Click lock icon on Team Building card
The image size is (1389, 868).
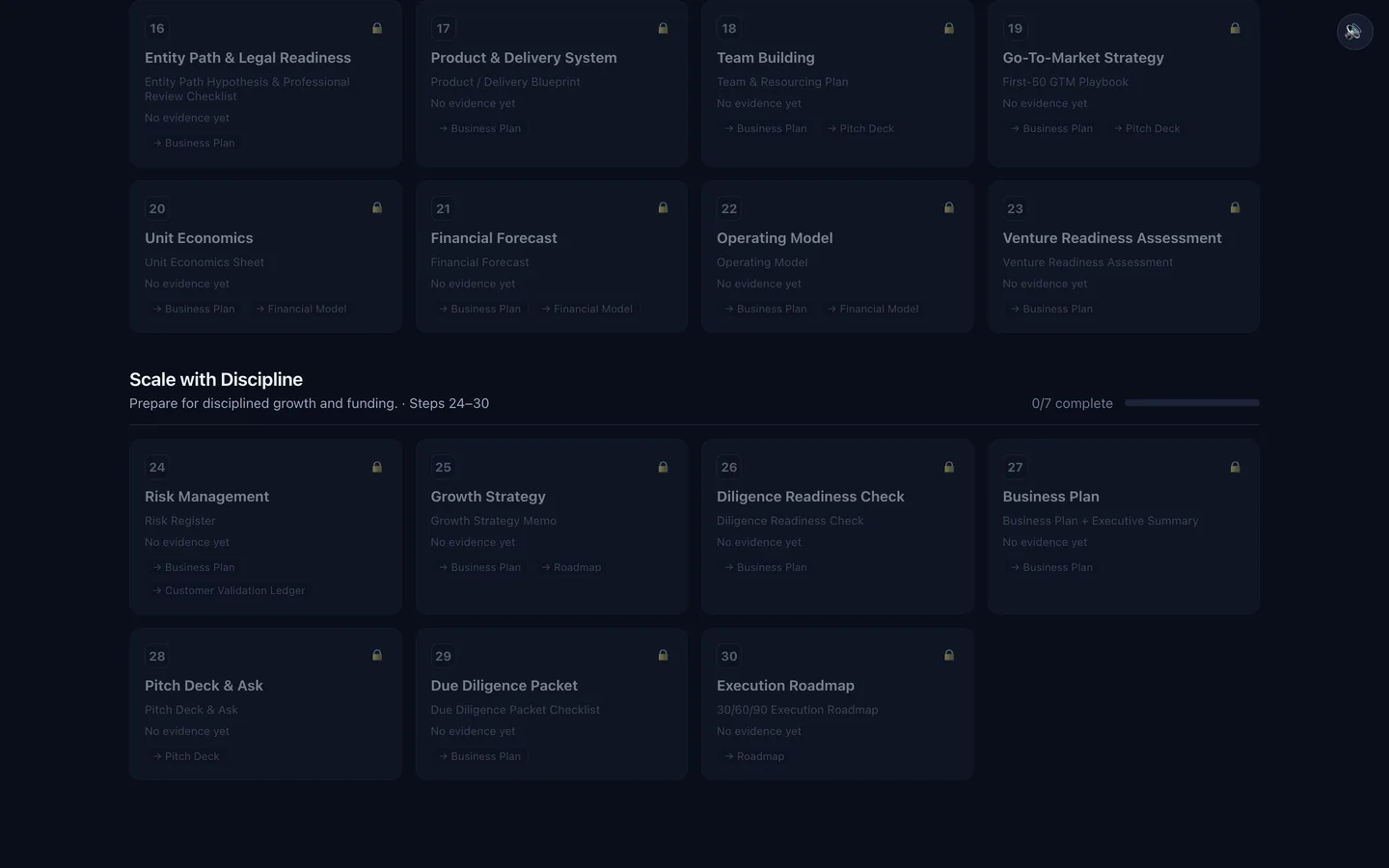coord(949,28)
